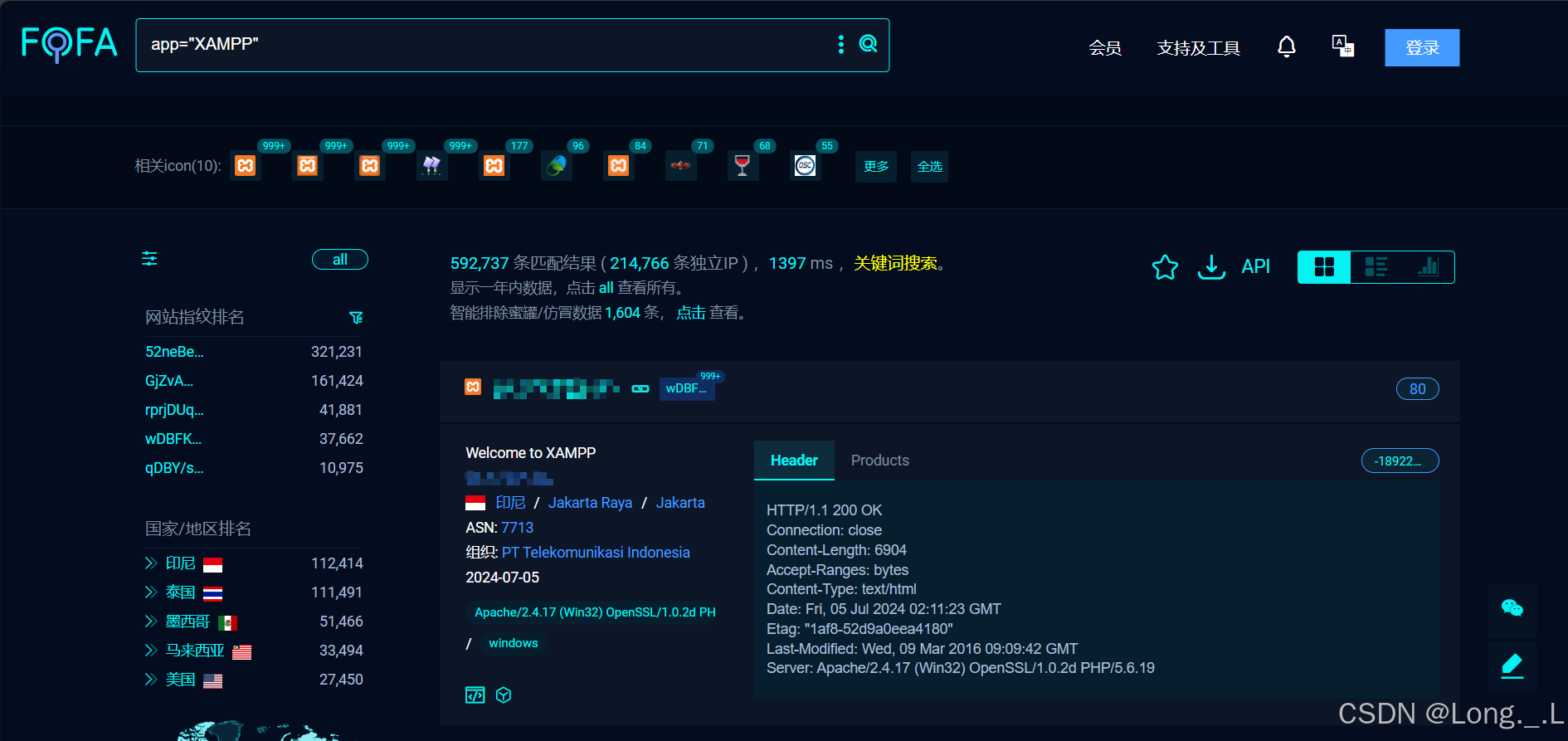Expand the 印尼 country row
The image size is (1568, 741).
coord(151,563)
